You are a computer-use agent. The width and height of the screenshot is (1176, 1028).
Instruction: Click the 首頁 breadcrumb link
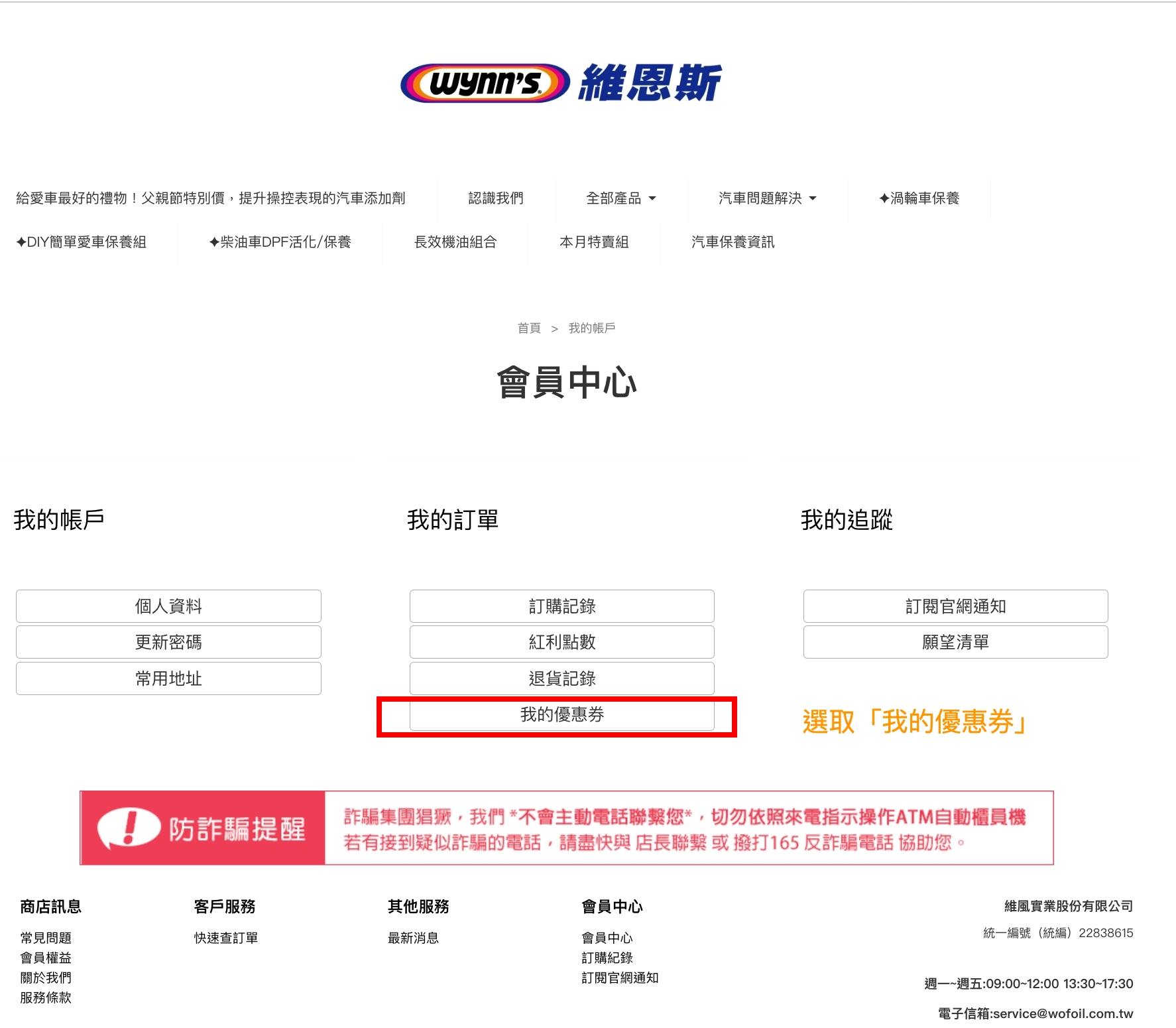coord(529,328)
